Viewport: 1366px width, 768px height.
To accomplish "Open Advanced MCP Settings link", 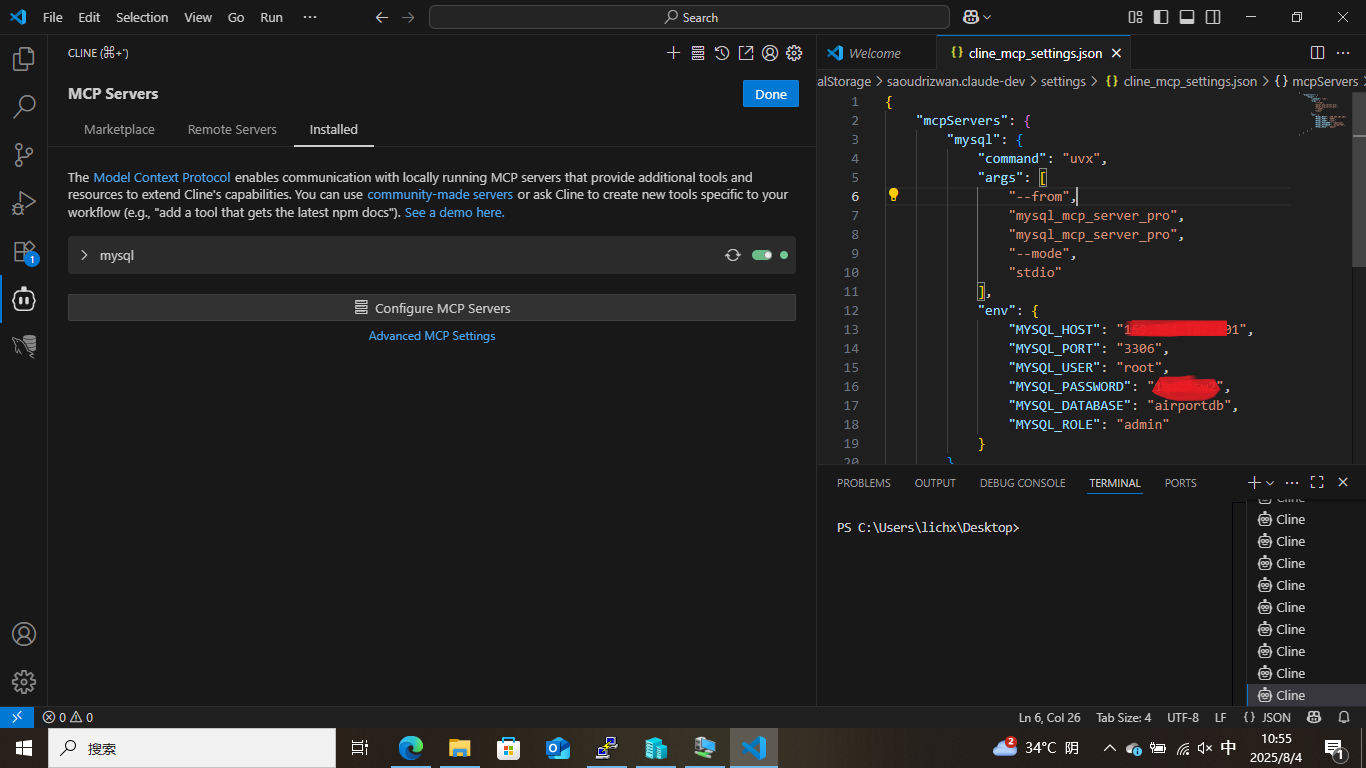I will point(432,336).
